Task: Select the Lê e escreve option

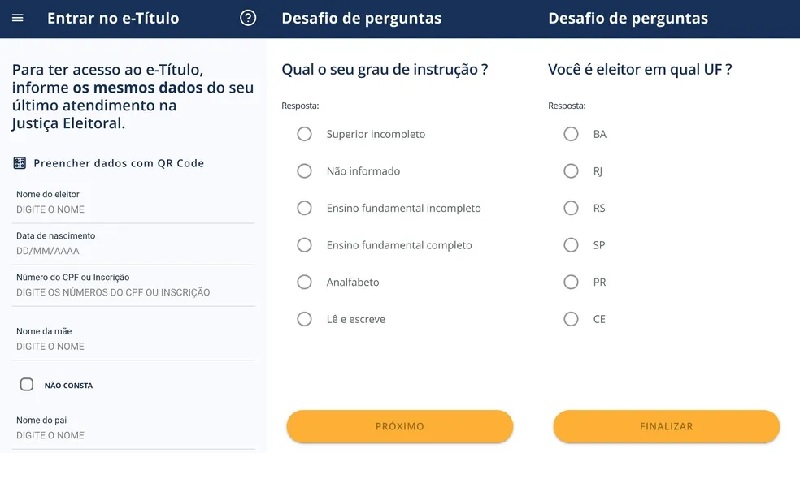Action: pyautogui.click(x=305, y=319)
